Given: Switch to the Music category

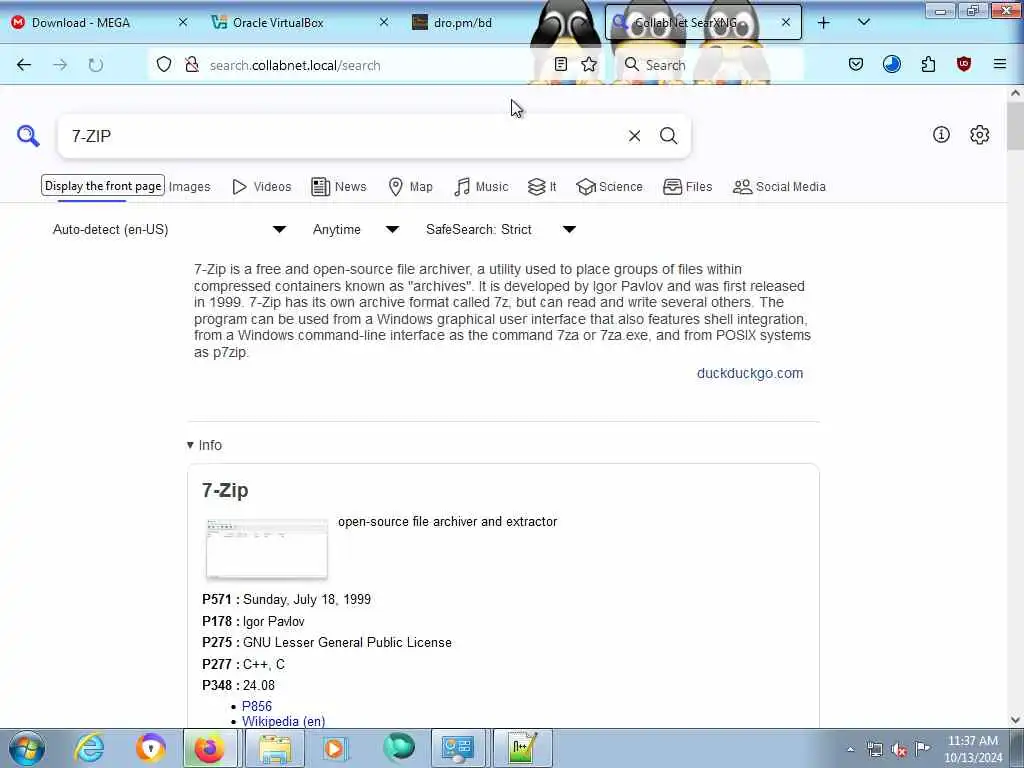Looking at the screenshot, I should tap(481, 187).
